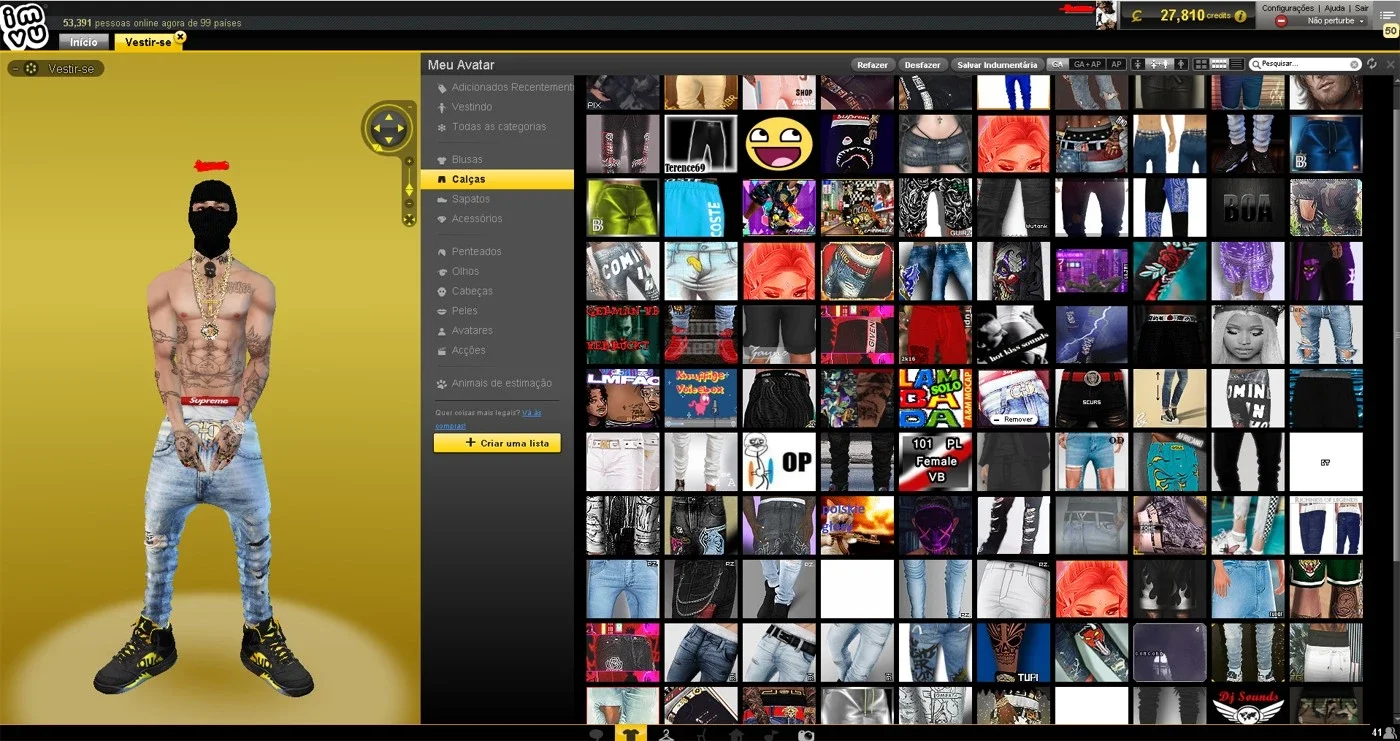Screen dimensions: 1400x741
Task: Open the clothes hanger icon in bottom bar
Action: point(667,735)
